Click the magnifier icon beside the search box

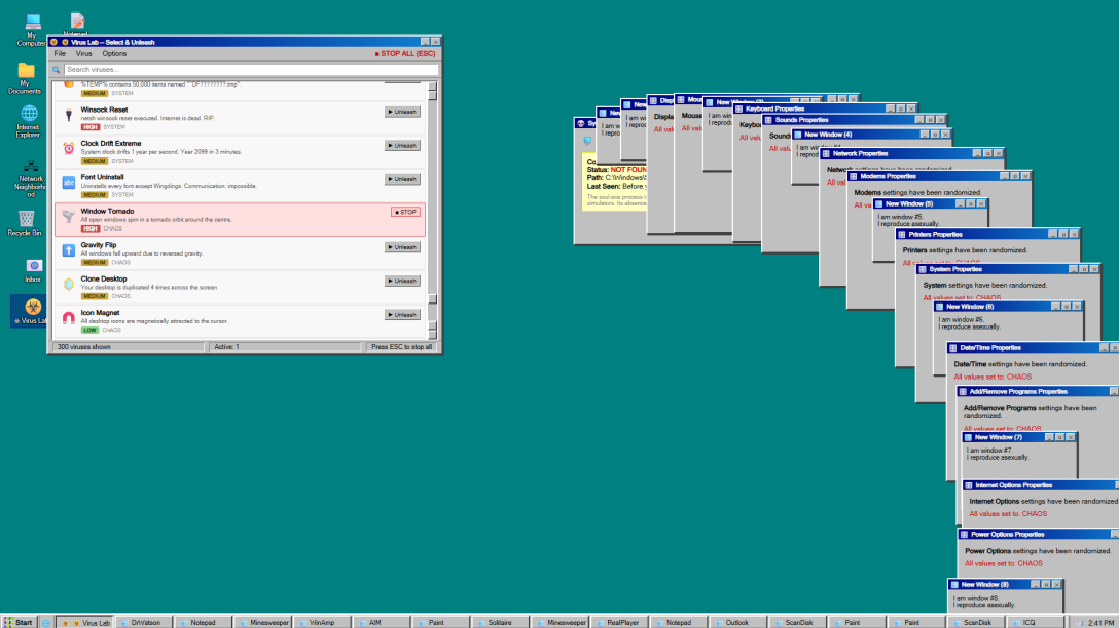pos(56,70)
